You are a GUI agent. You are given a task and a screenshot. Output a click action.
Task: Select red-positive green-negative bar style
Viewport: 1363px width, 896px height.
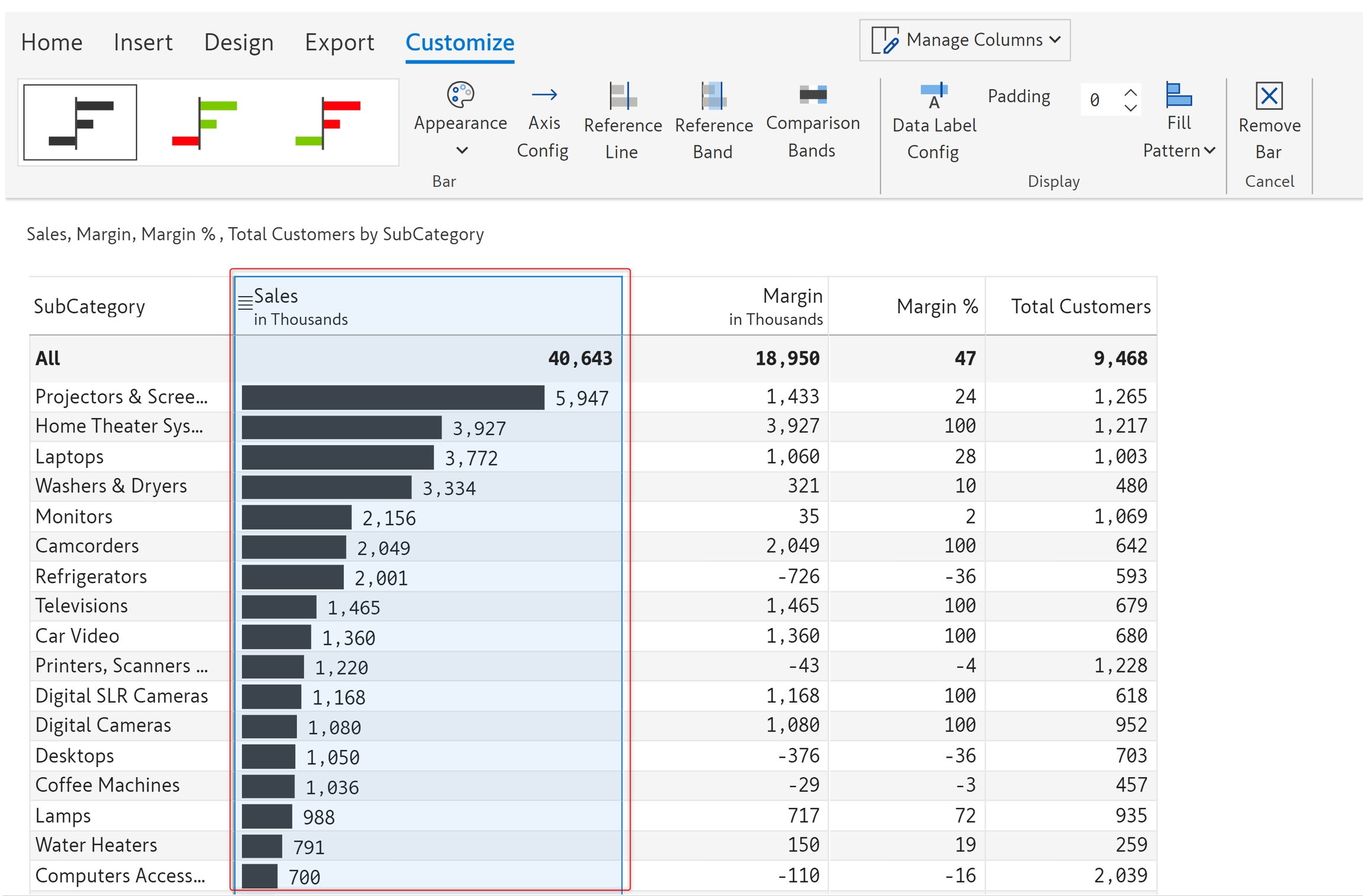(328, 122)
